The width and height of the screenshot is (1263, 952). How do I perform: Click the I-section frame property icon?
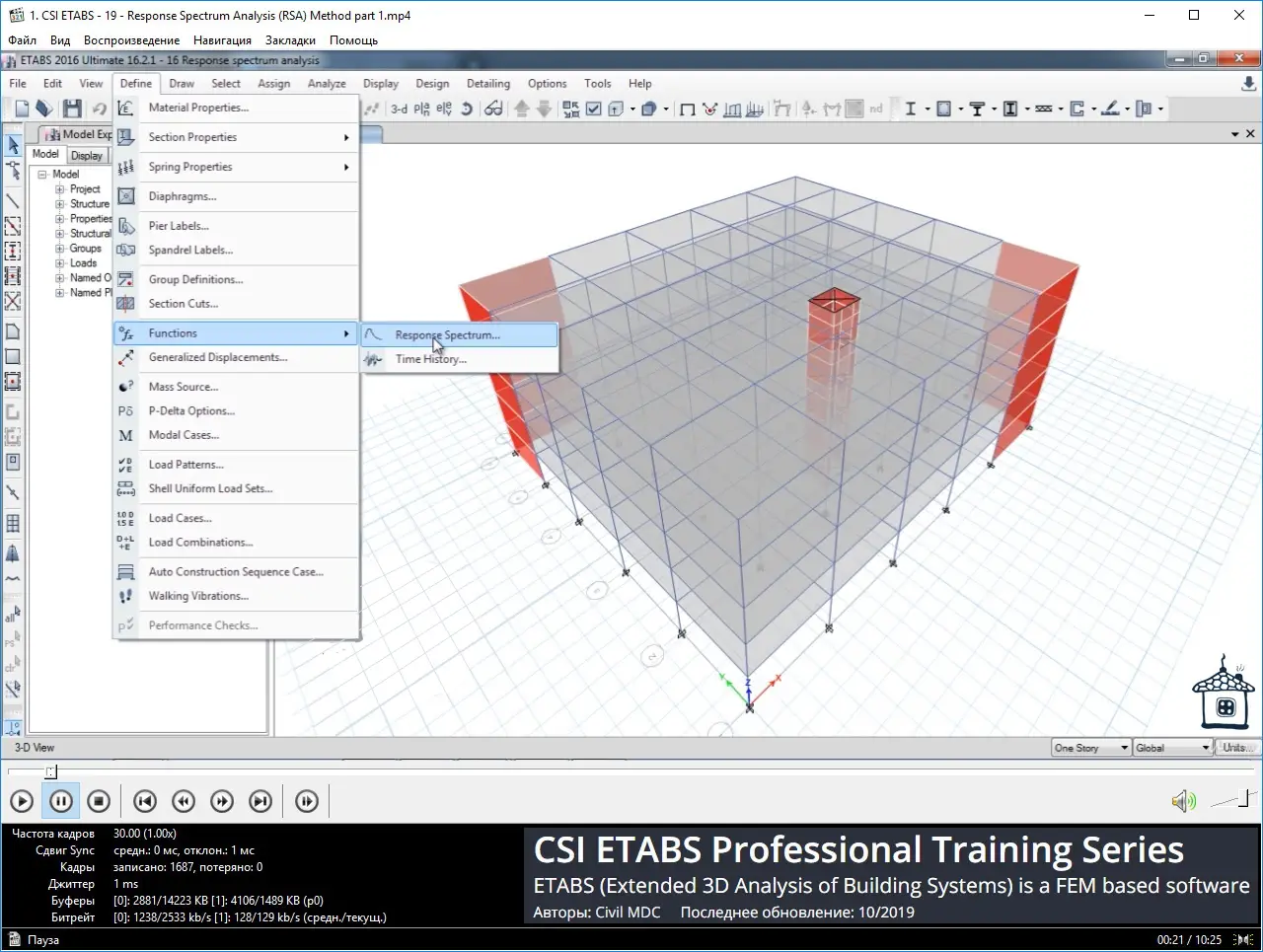(911, 109)
